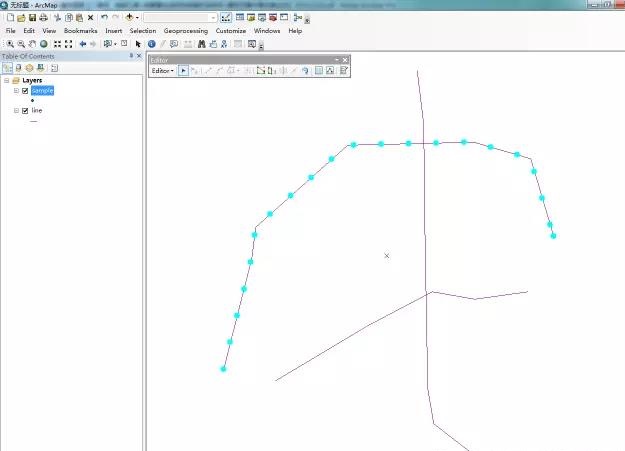This screenshot has height=451, width=625.
Task: Open the Bookmarks menu
Action: [81, 31]
